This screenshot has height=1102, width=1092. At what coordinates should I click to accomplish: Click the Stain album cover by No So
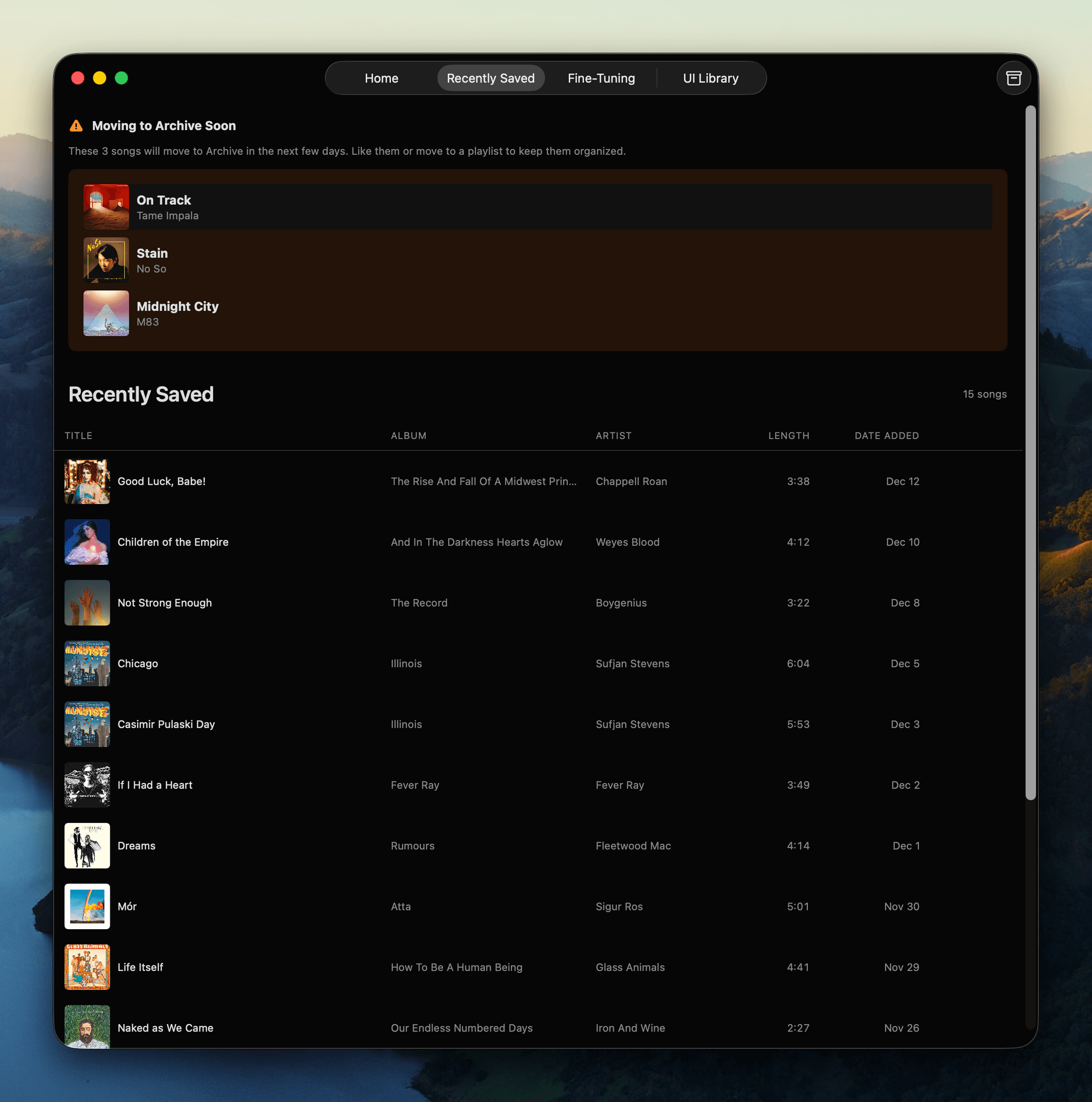point(106,260)
